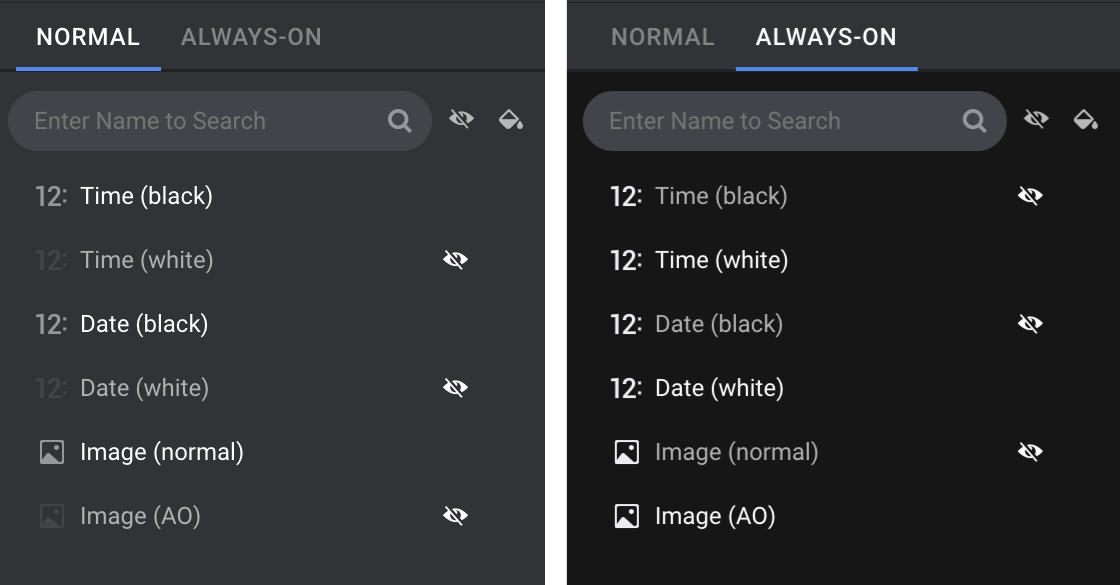The height and width of the screenshot is (585, 1120).
Task: Focus the Normal panel name search field
Action: (x=200, y=121)
